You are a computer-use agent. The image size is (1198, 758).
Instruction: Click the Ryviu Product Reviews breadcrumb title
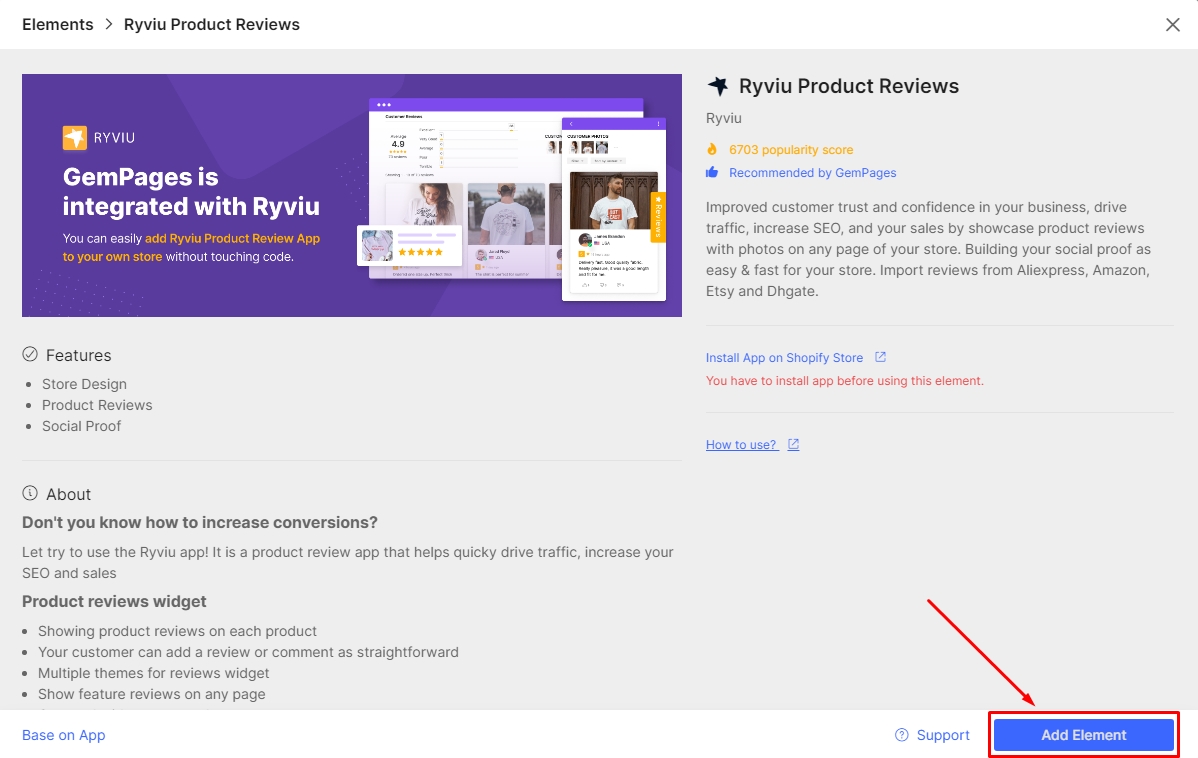pyautogui.click(x=212, y=24)
